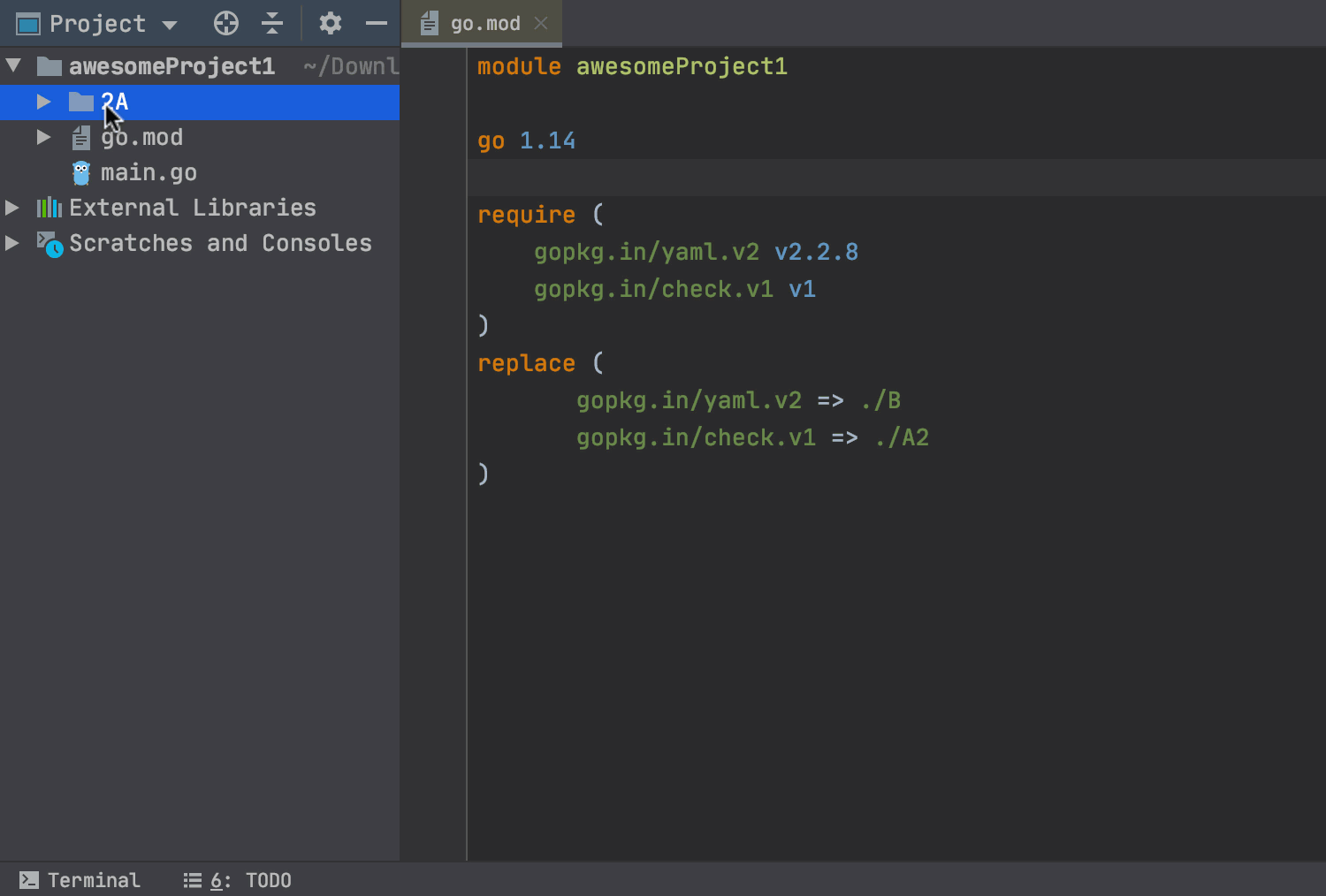
Task: Click the go.mod file icon in tree
Action: (81, 137)
